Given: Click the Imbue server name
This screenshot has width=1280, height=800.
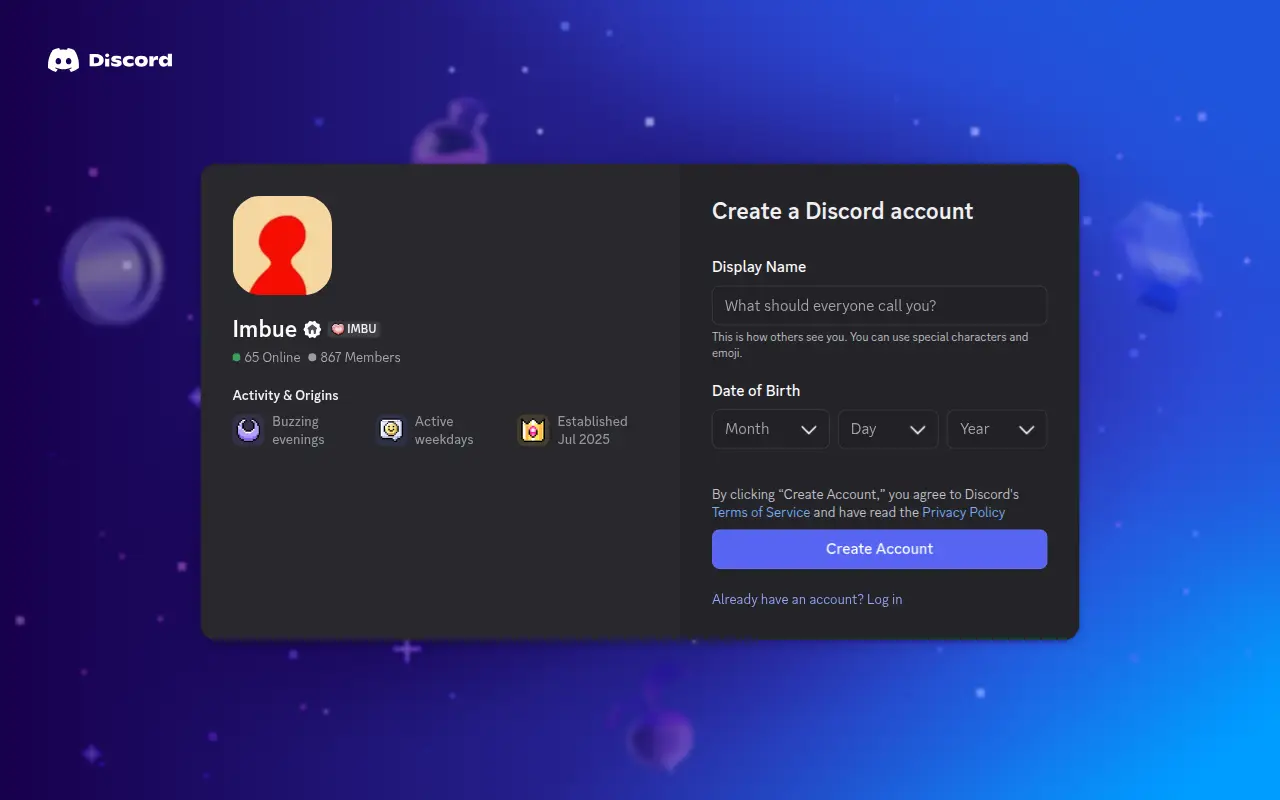Looking at the screenshot, I should (265, 329).
